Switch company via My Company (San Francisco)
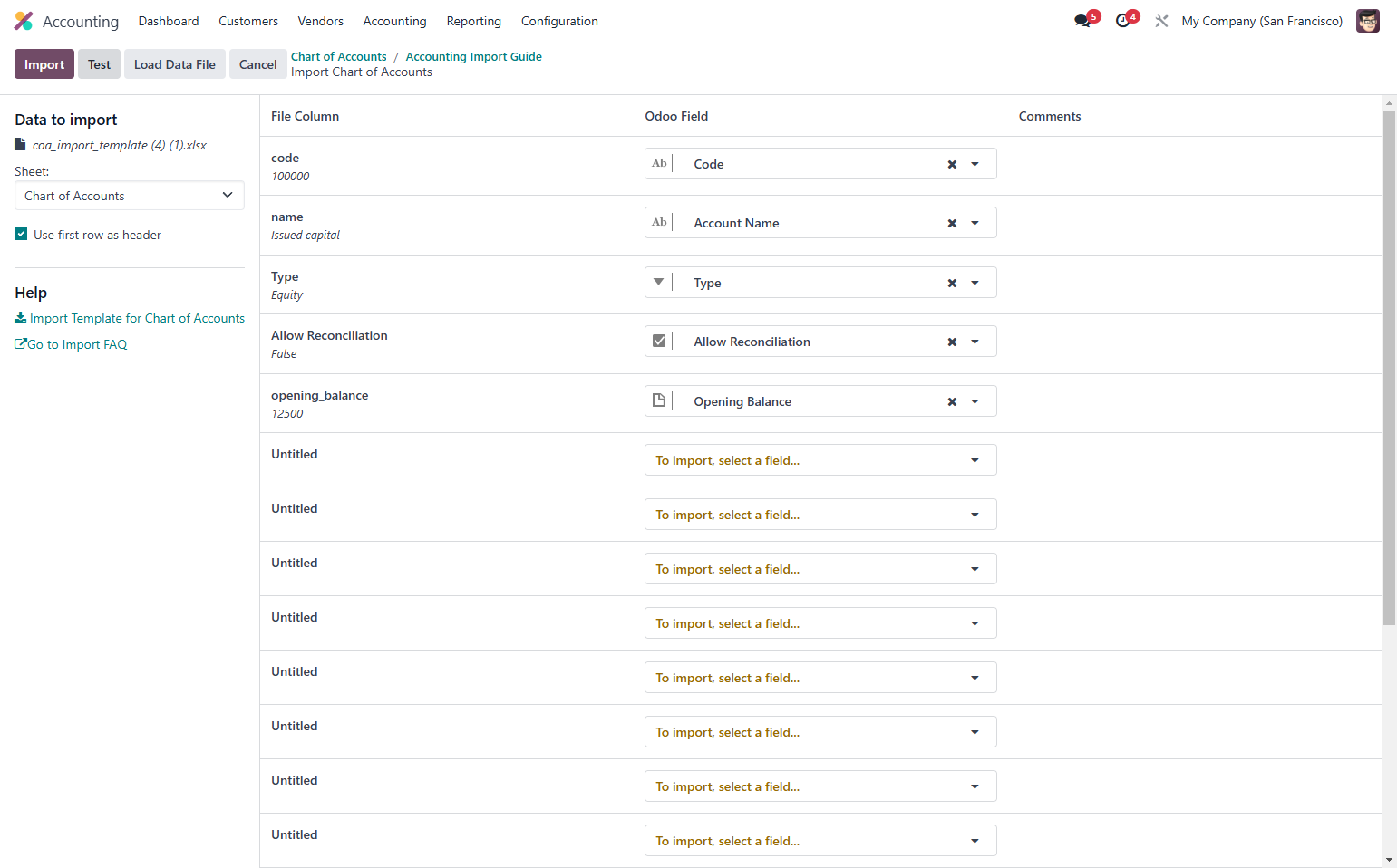The width and height of the screenshot is (1397, 868). point(1262,21)
